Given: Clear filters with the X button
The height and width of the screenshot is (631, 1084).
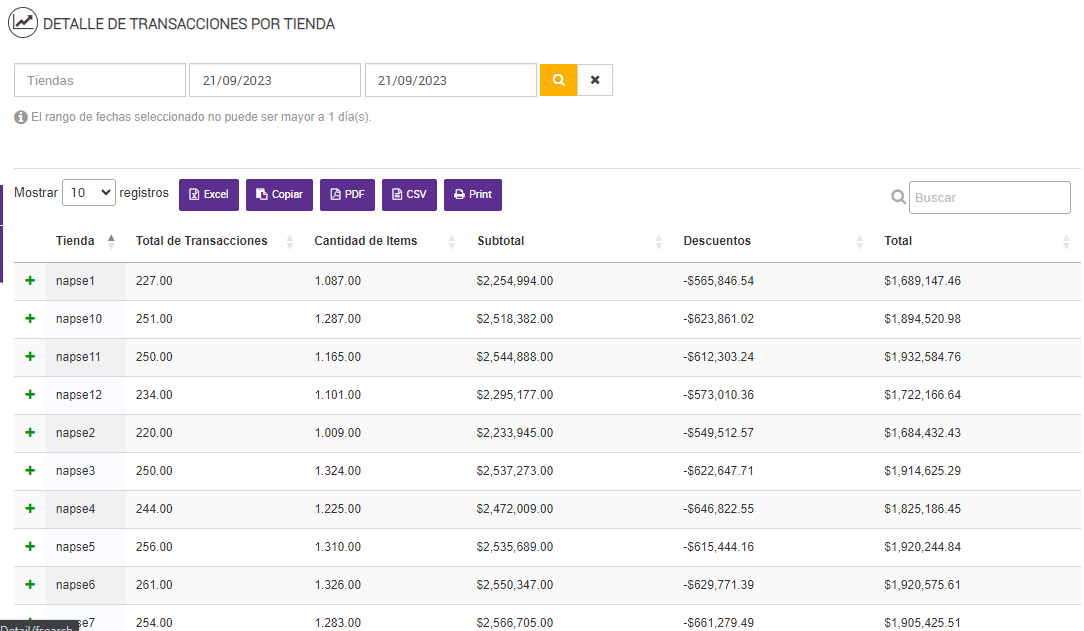Looking at the screenshot, I should [595, 80].
